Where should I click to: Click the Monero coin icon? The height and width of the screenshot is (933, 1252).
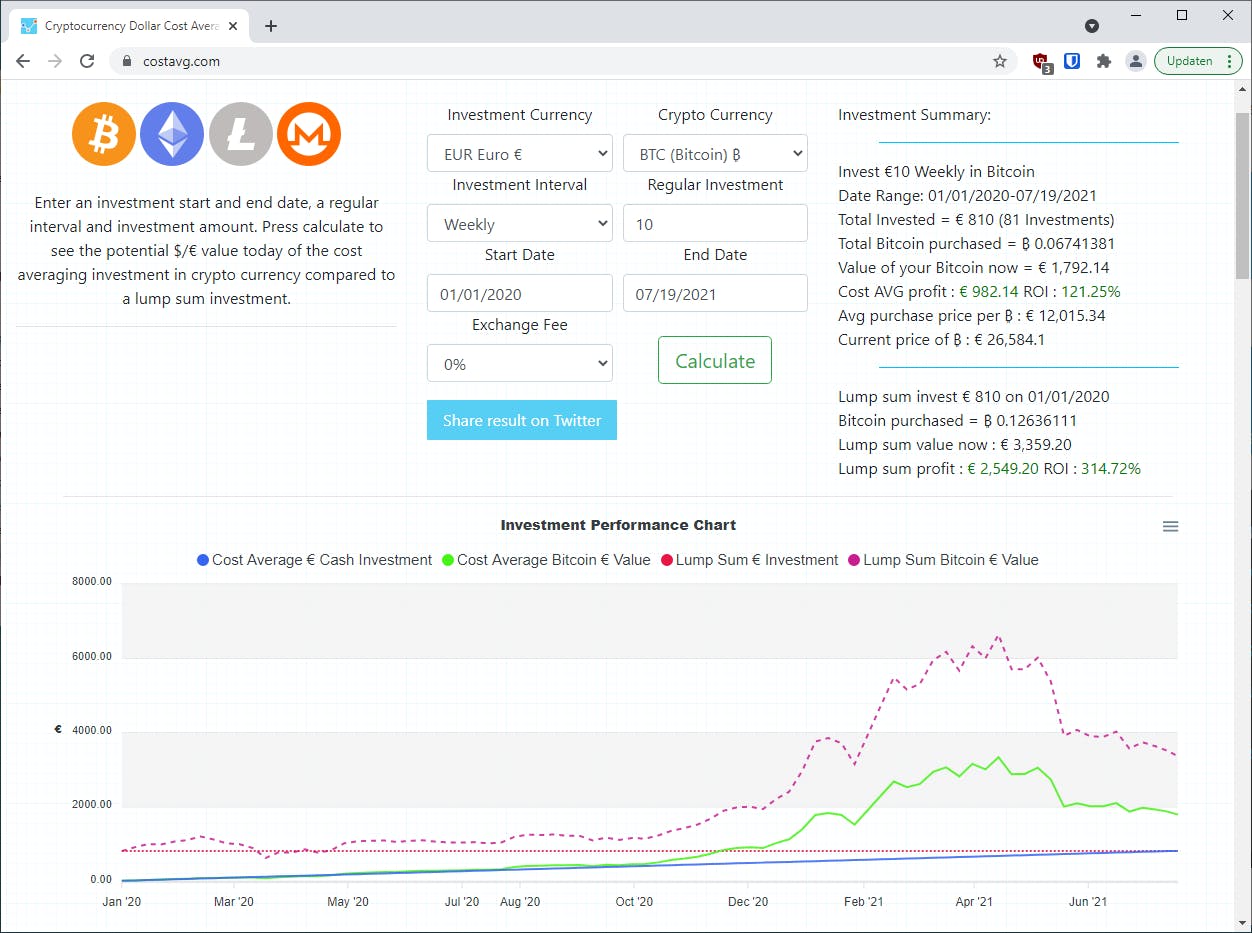[x=309, y=134]
